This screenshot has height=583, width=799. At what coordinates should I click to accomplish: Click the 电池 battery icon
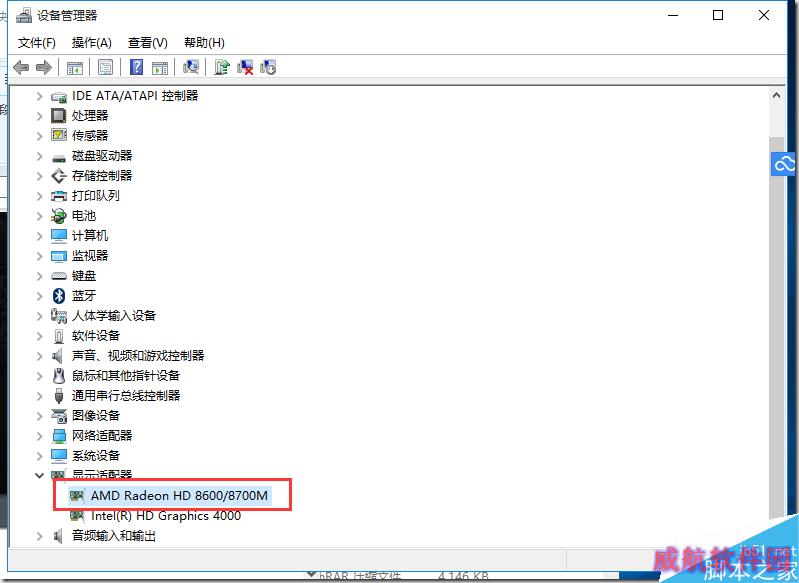tap(59, 216)
